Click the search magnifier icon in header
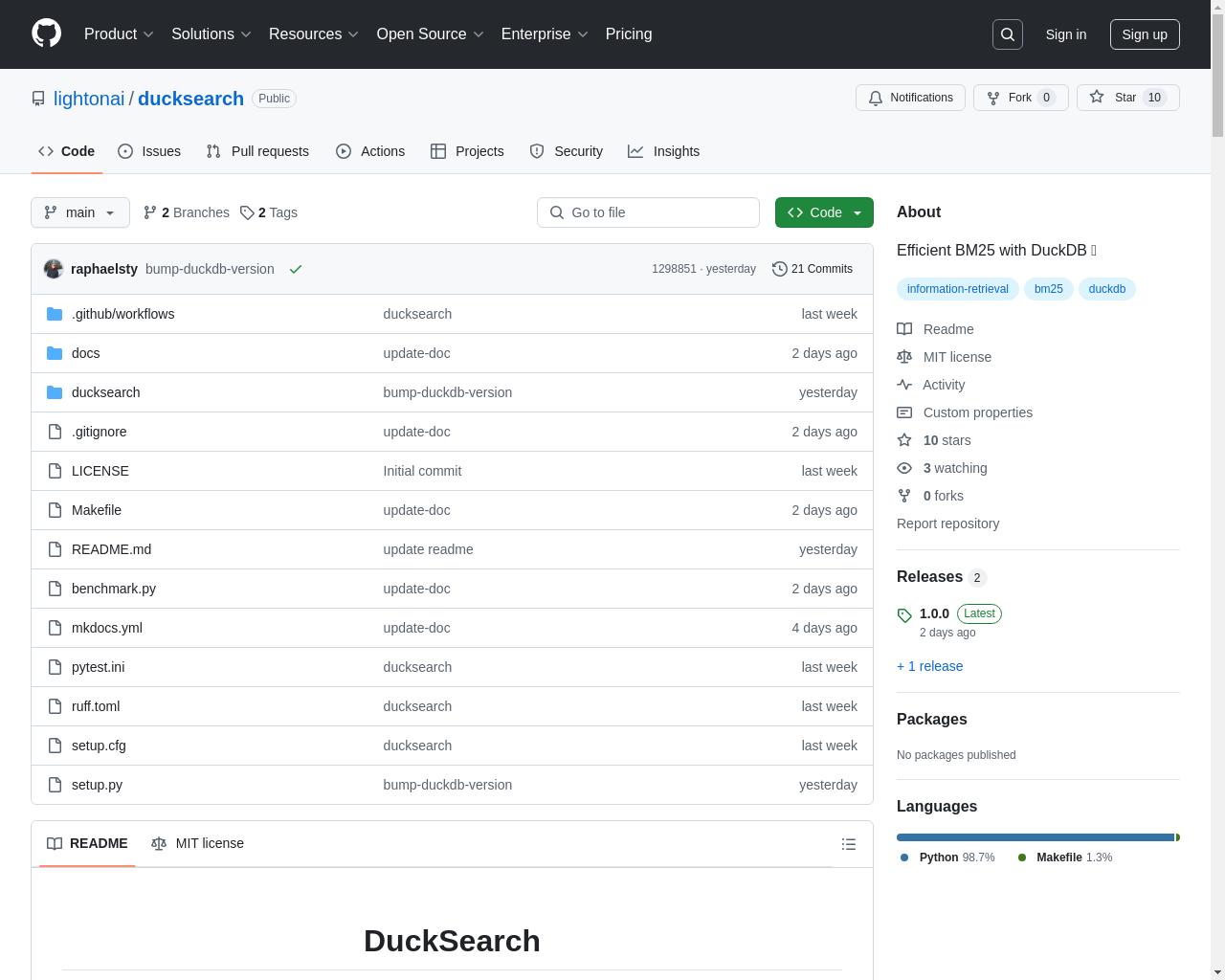1225x980 pixels. tap(1008, 34)
